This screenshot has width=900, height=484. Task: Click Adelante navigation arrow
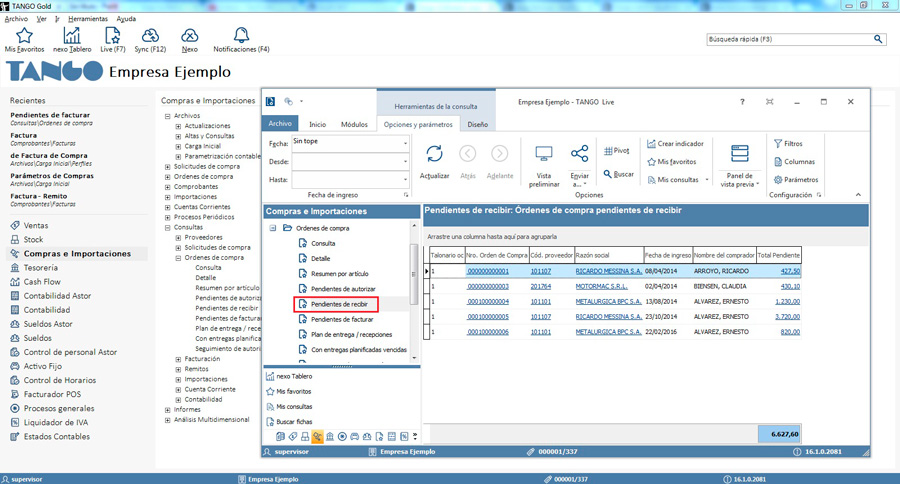(500, 154)
